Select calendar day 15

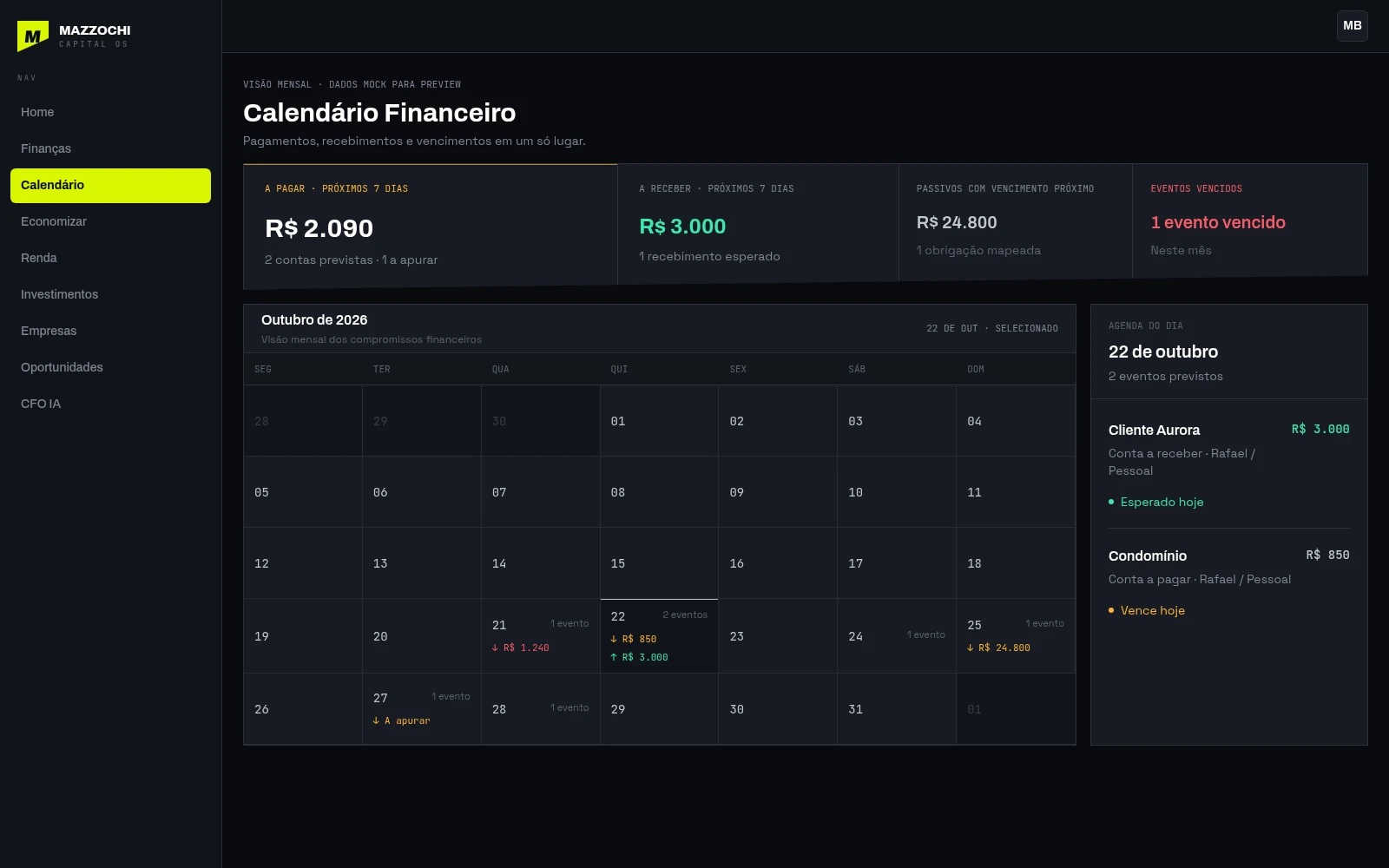point(659,563)
